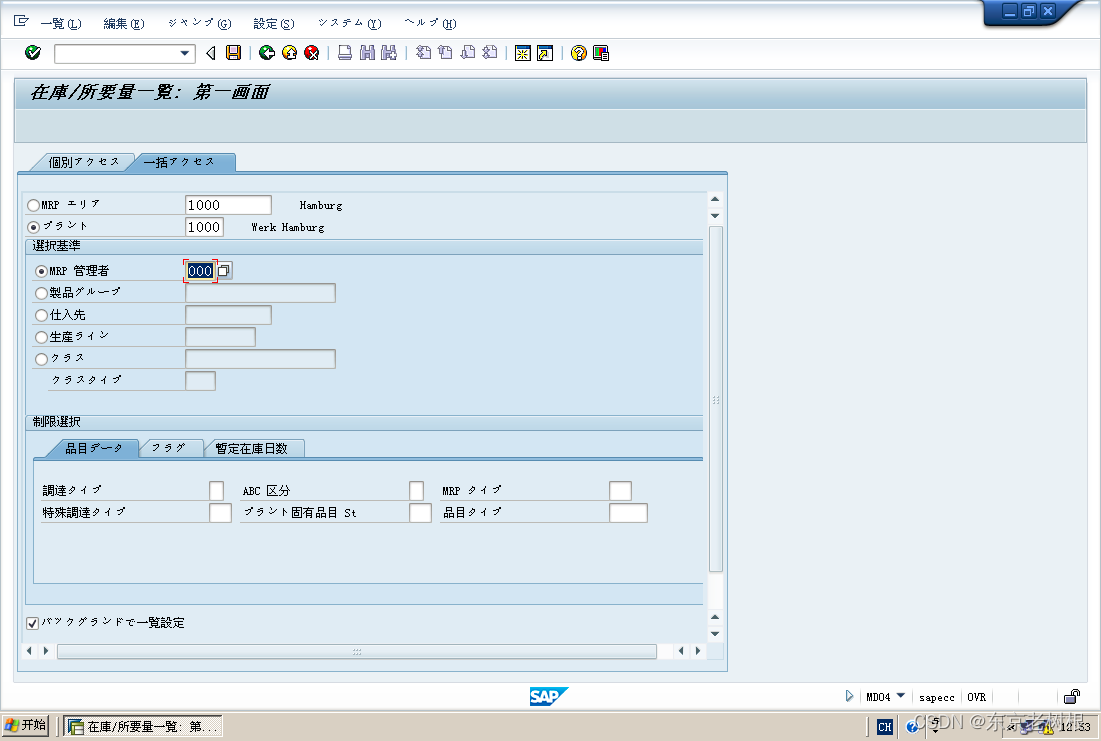Click the Find binoculars icon
Image resolution: width=1101 pixels, height=741 pixels.
coord(367,53)
